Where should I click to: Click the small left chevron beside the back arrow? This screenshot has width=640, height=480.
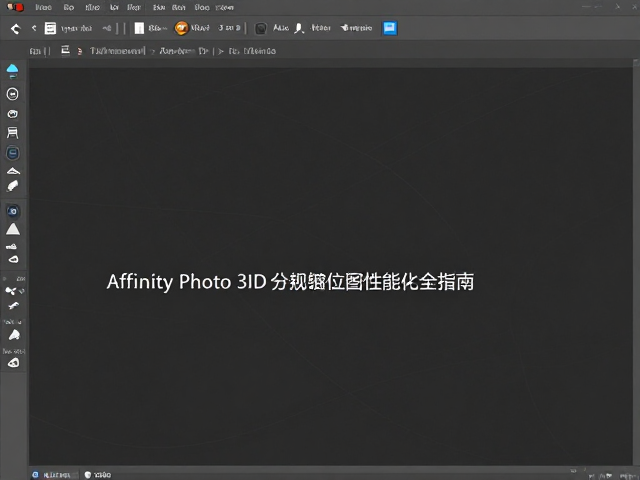[34, 28]
